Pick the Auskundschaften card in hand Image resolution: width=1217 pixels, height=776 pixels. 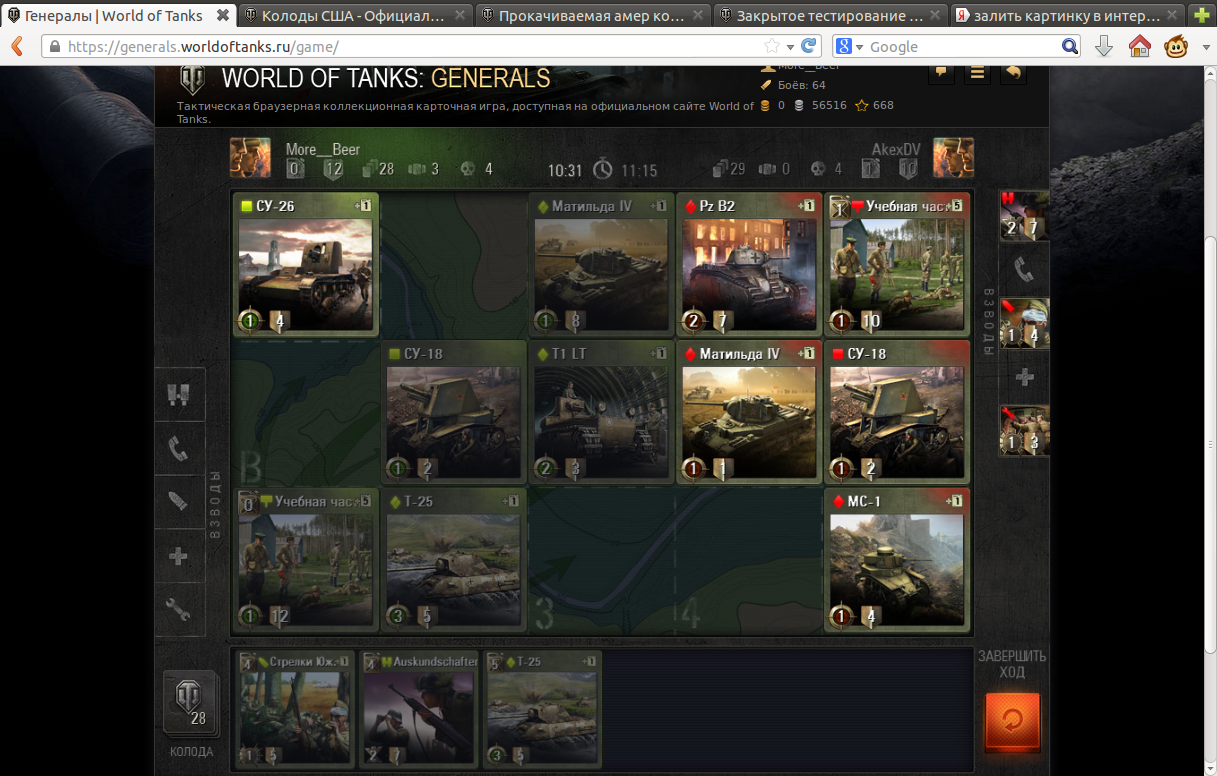(419, 710)
